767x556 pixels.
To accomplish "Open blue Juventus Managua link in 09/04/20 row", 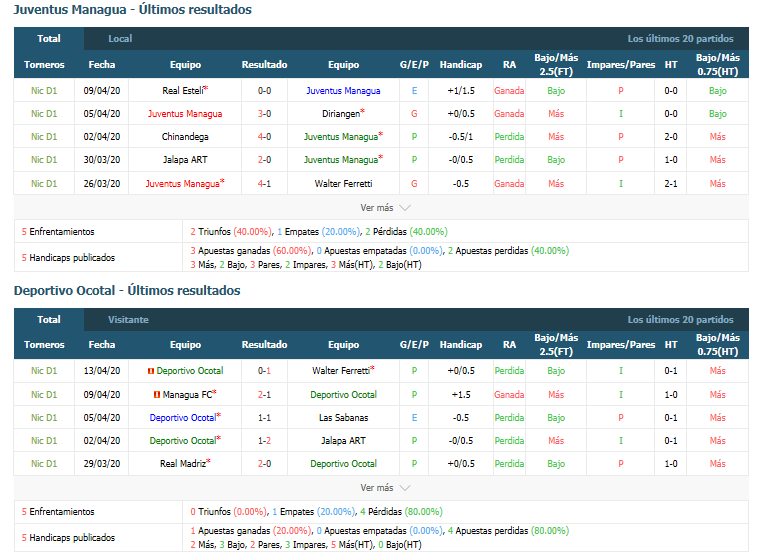I will click(x=343, y=90).
